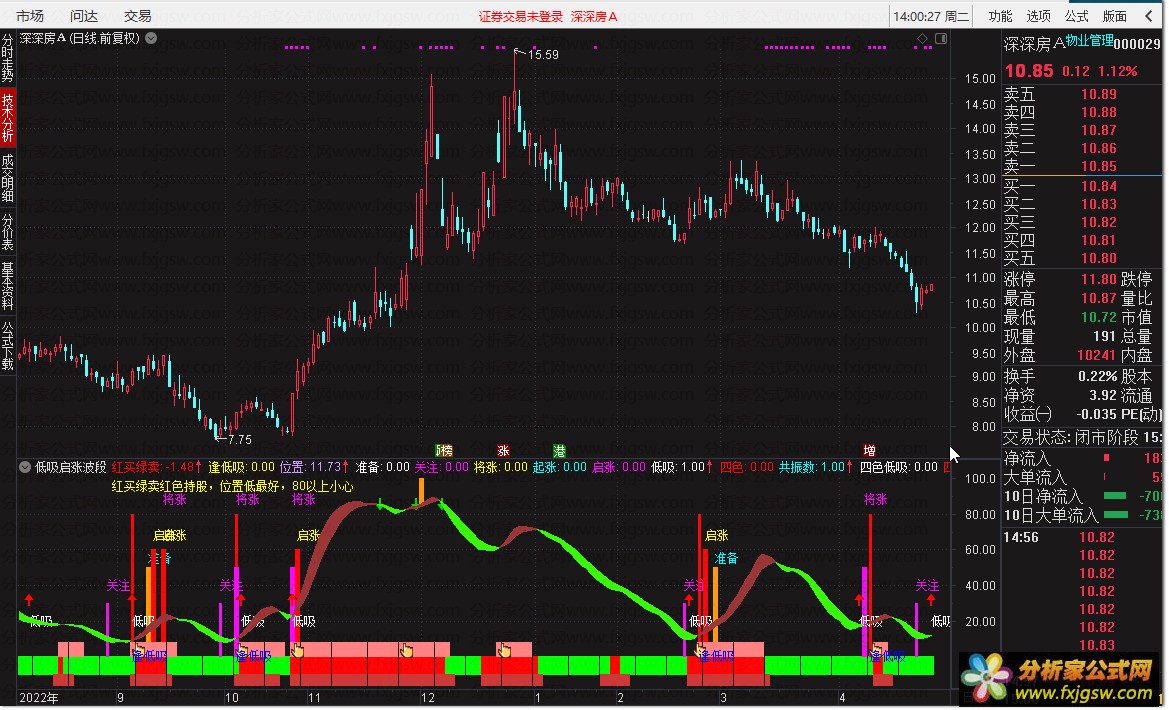Click the 15.59 high price label
Viewport: 1169px width, 710px height.
click(x=543, y=54)
